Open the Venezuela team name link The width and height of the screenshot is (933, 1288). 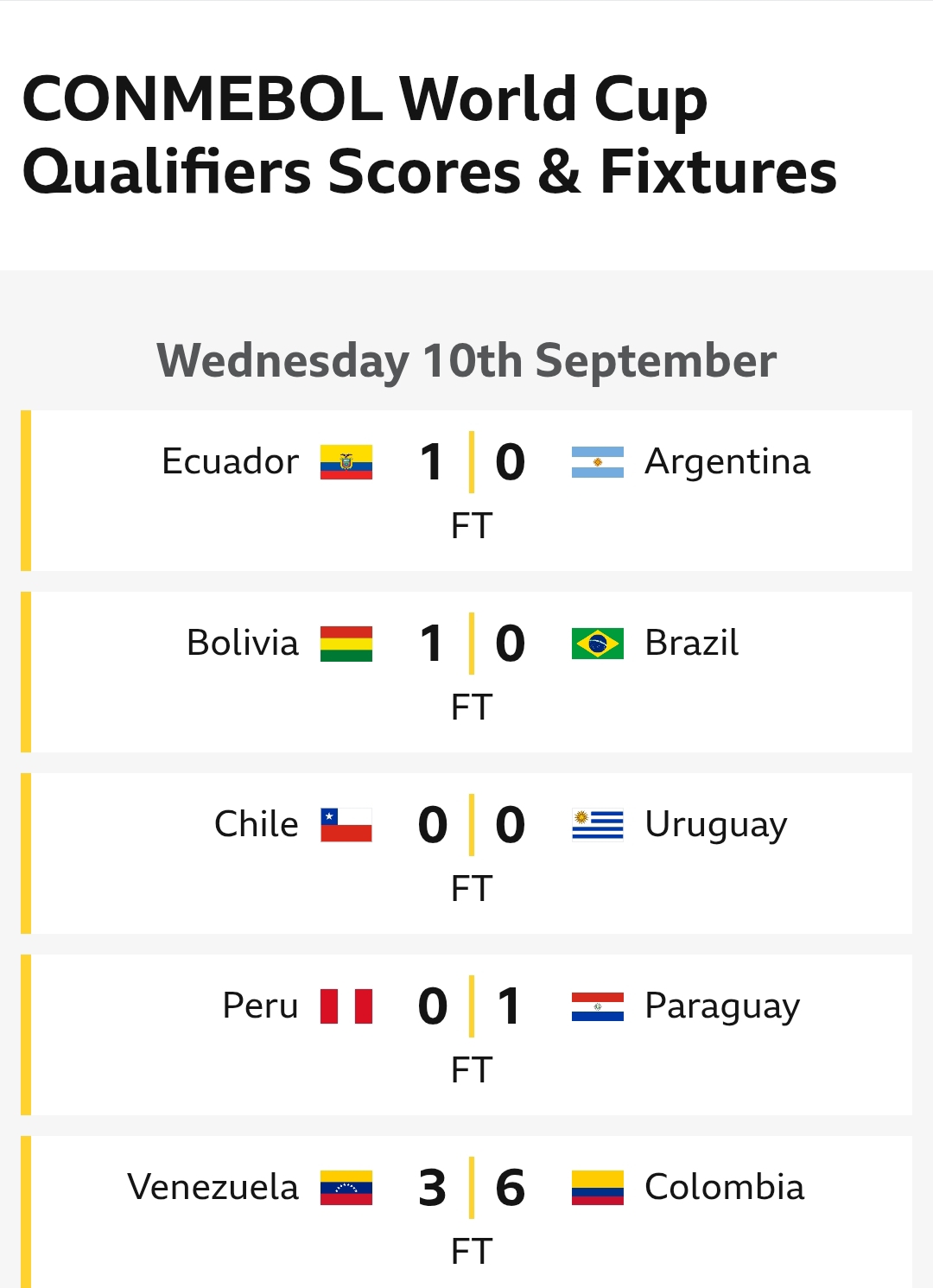pos(213,1188)
